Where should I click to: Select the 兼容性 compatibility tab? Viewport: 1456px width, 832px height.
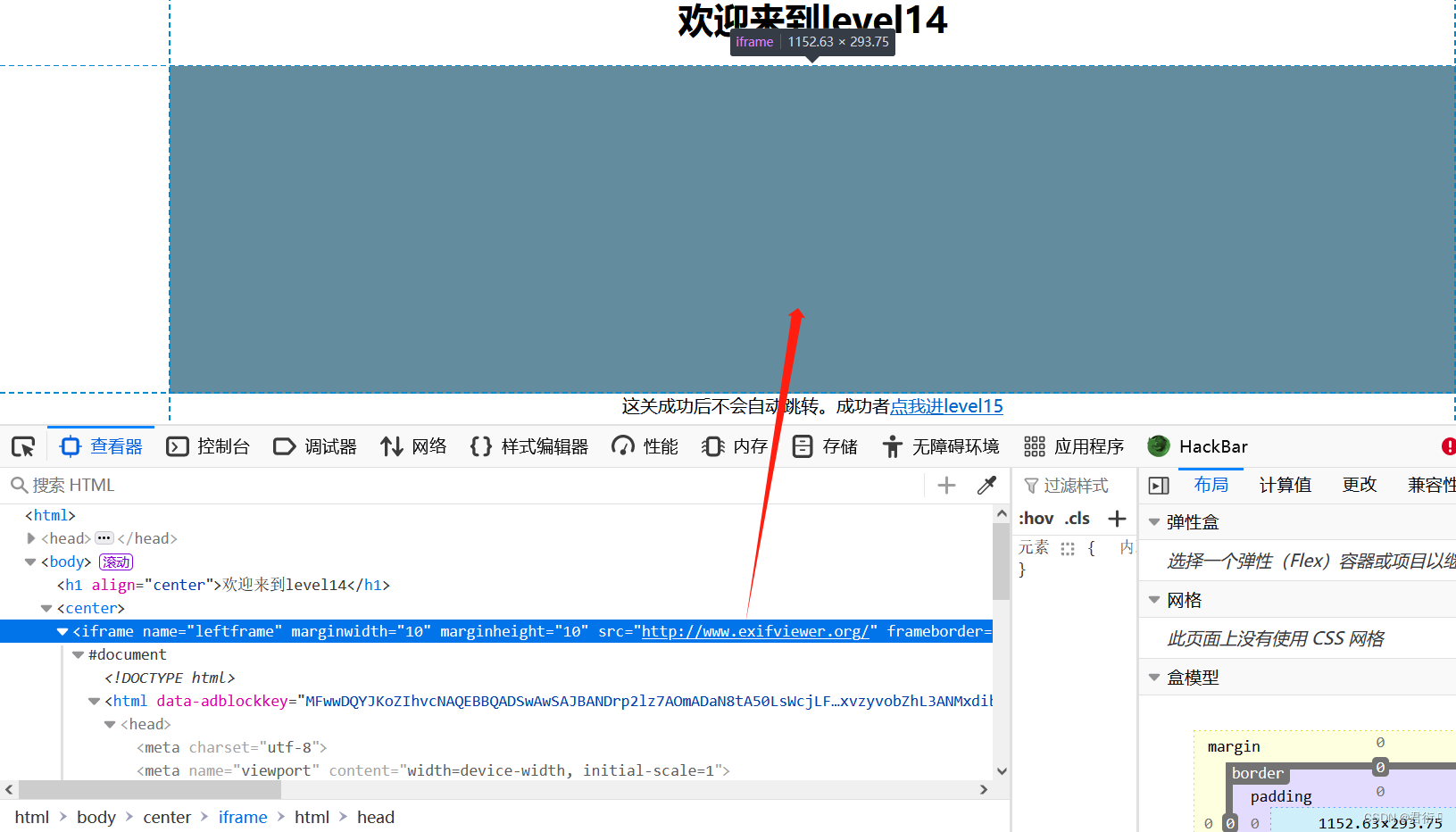(1431, 485)
